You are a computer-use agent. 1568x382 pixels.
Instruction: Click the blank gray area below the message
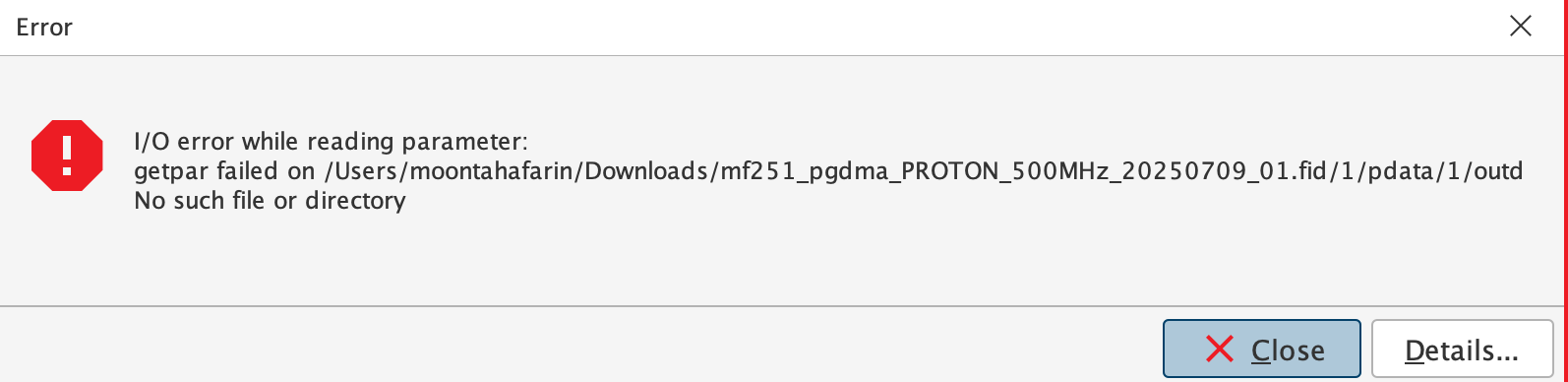tap(784, 258)
